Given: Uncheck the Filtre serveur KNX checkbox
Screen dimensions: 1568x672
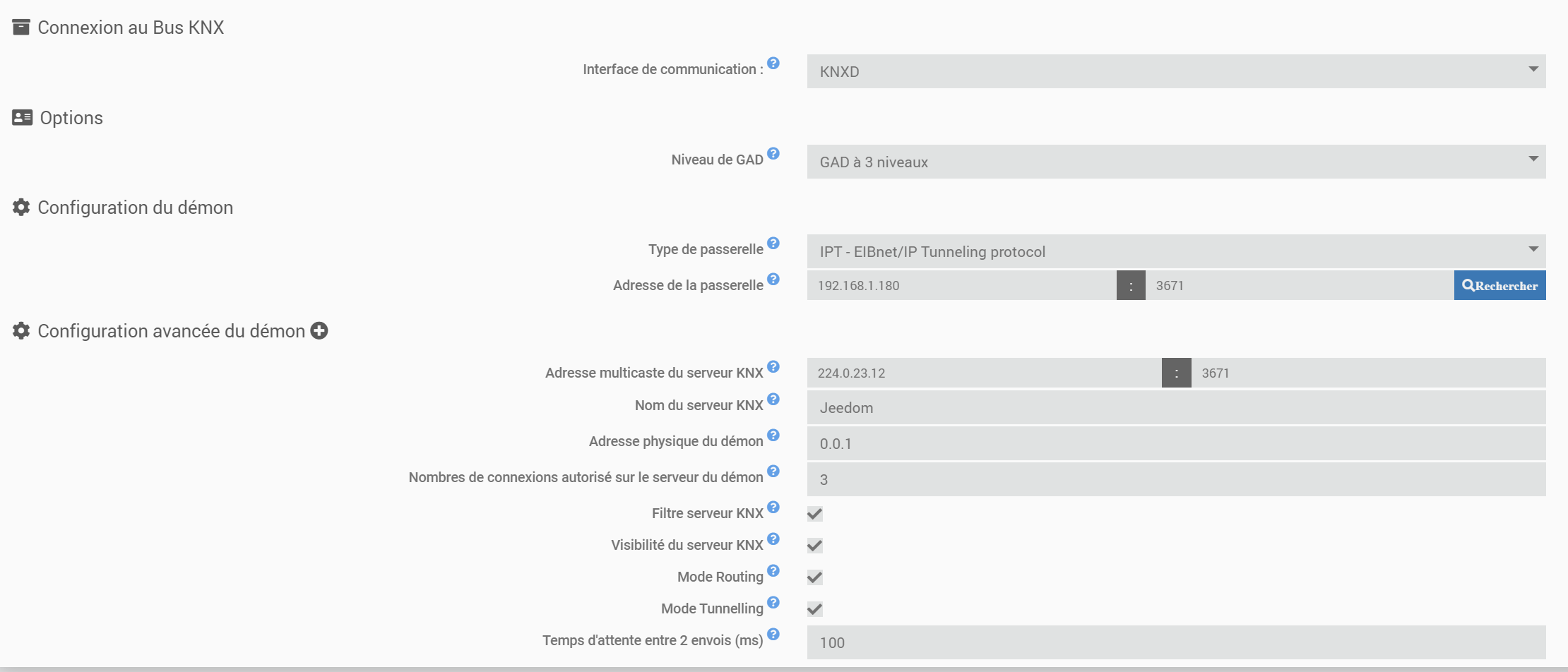Looking at the screenshot, I should [x=815, y=514].
